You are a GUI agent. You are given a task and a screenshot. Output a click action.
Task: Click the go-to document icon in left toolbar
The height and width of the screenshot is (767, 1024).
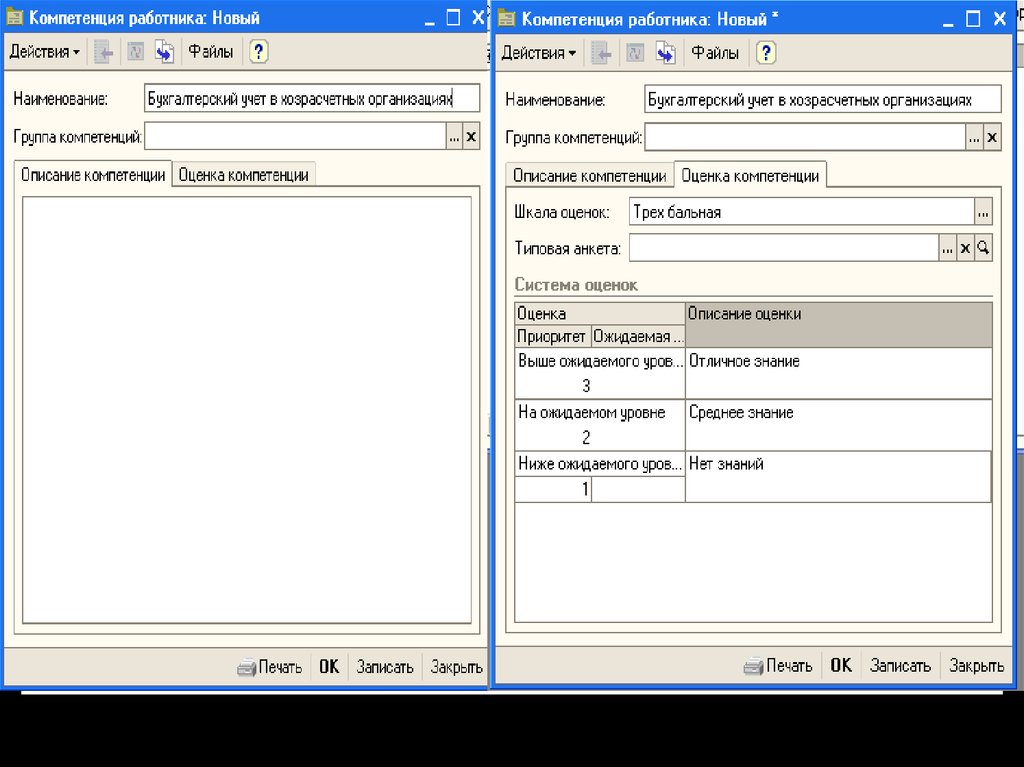coord(164,52)
